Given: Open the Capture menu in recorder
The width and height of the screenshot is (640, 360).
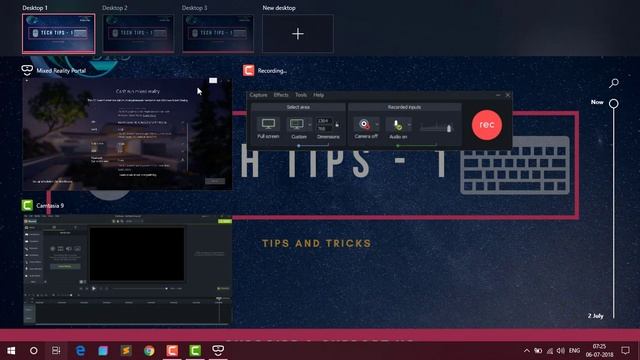Looking at the screenshot, I should click(x=258, y=95).
